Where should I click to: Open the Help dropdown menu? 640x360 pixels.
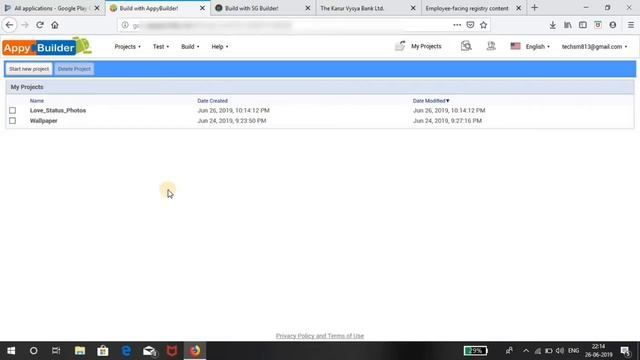coord(220,47)
